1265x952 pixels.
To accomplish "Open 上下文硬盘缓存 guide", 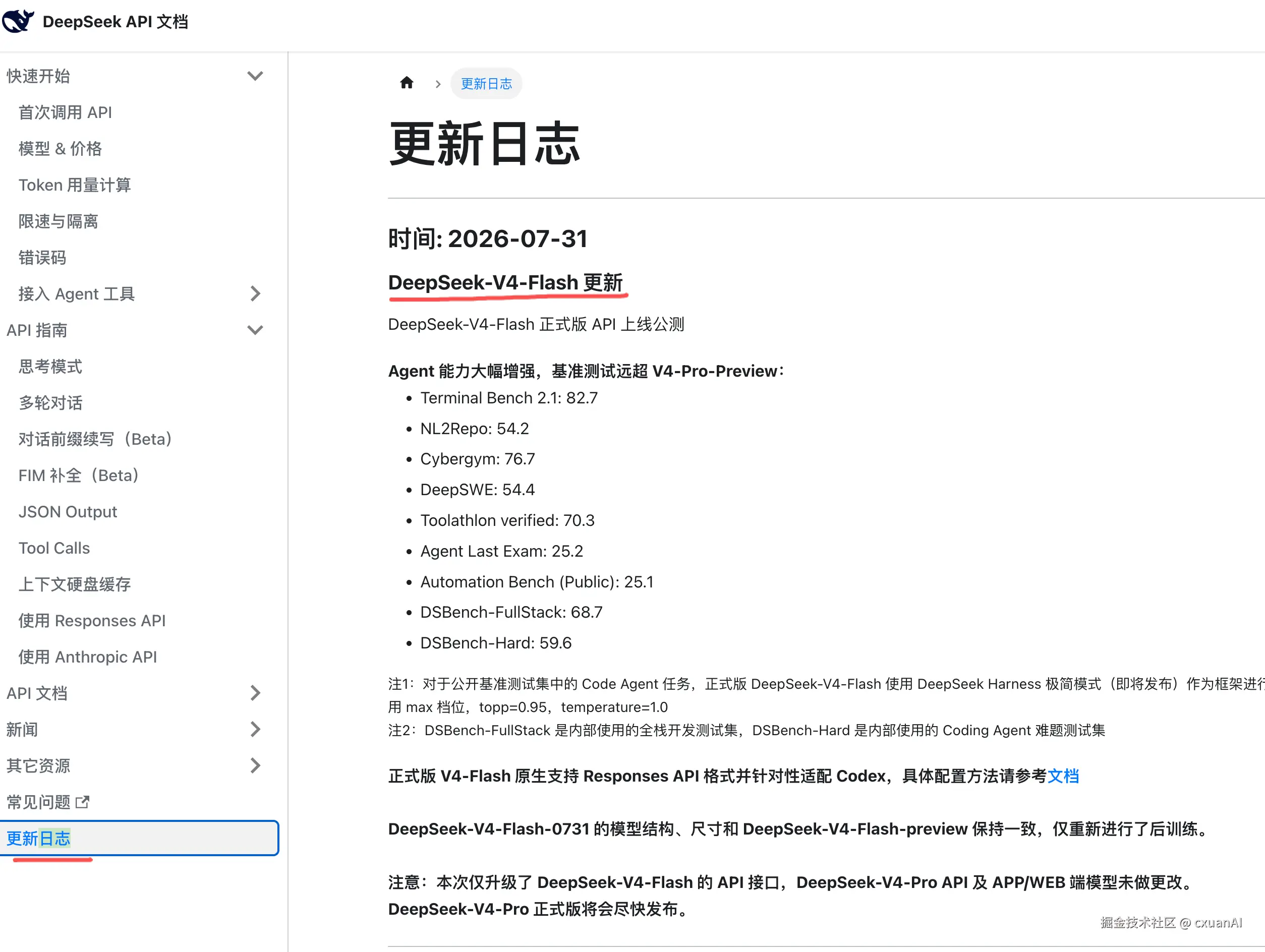I will tap(75, 584).
